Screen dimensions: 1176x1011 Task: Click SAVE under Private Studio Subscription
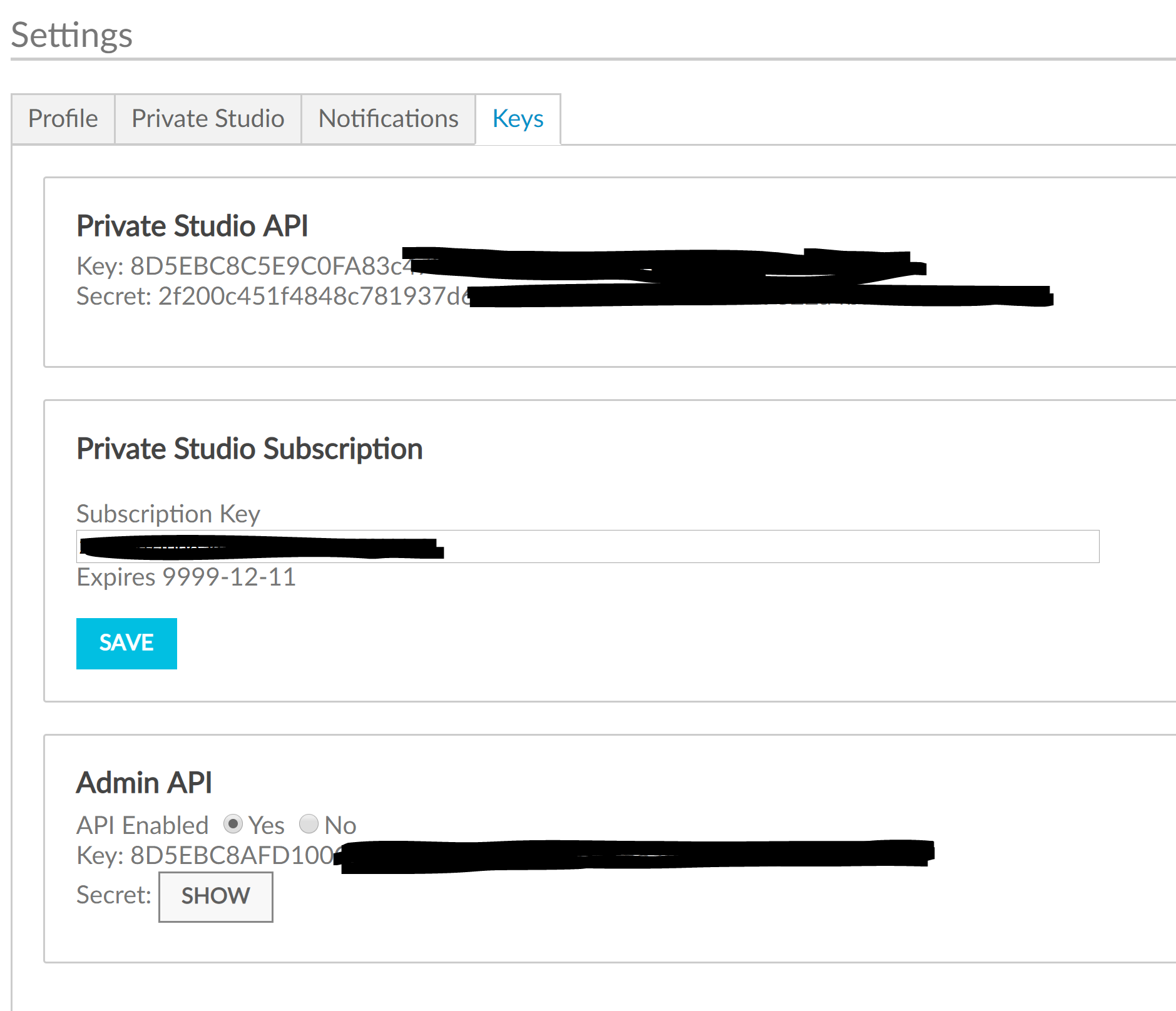126,643
